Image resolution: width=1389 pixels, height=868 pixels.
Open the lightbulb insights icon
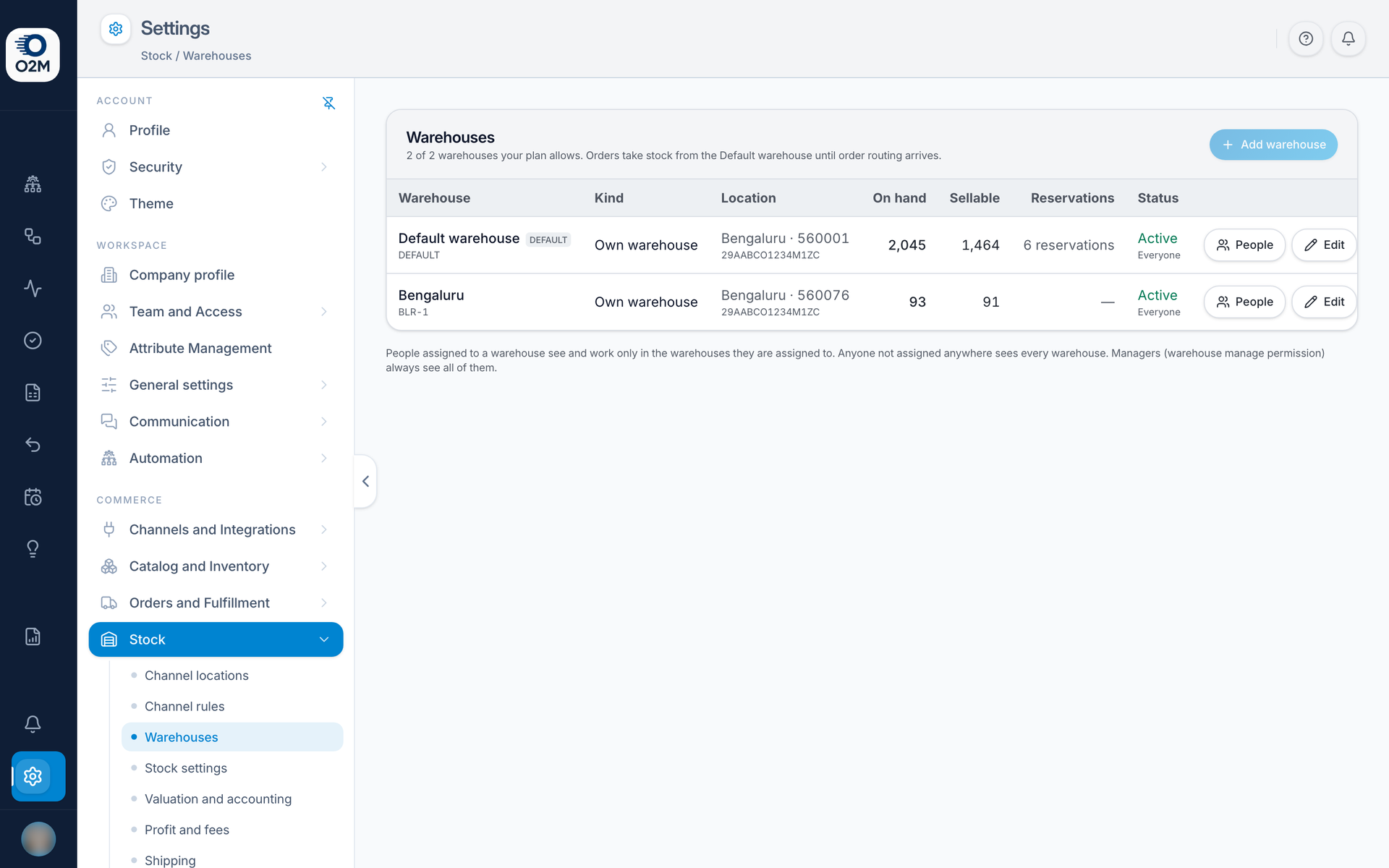tap(33, 549)
